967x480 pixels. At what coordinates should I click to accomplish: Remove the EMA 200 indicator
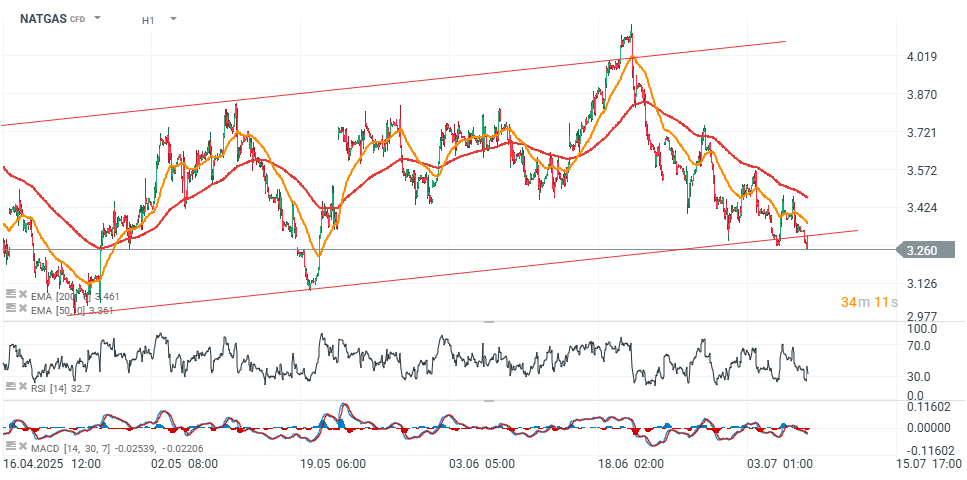pos(22,294)
